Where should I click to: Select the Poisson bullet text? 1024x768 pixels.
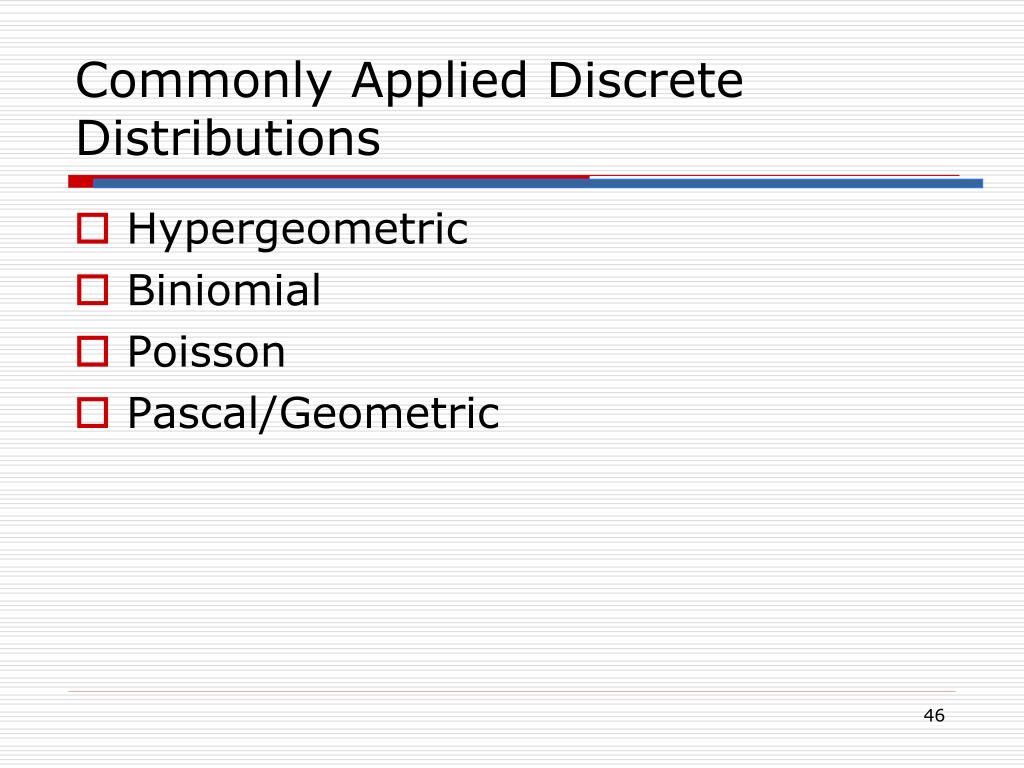tap(206, 352)
